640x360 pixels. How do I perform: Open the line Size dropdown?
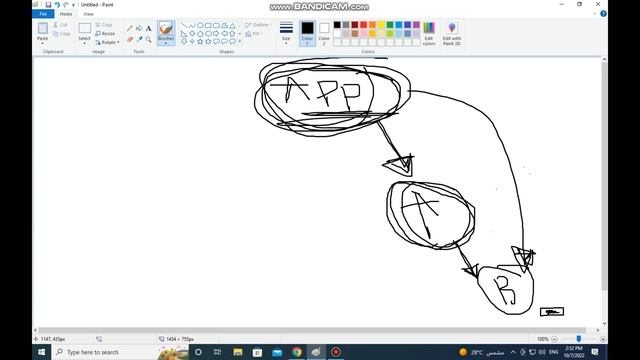click(x=286, y=33)
